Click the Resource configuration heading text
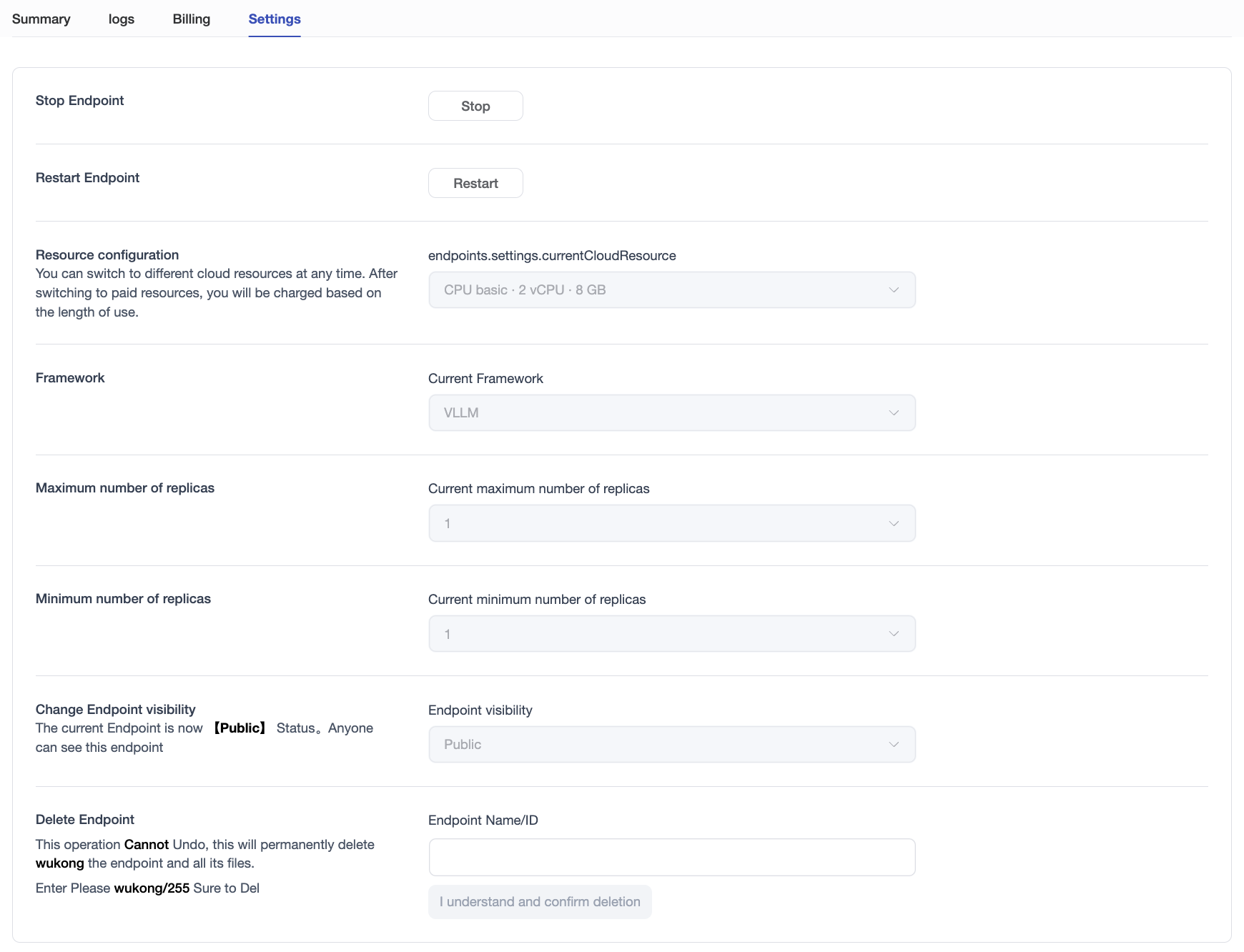Screen dimensions: 1244x952 click(107, 255)
